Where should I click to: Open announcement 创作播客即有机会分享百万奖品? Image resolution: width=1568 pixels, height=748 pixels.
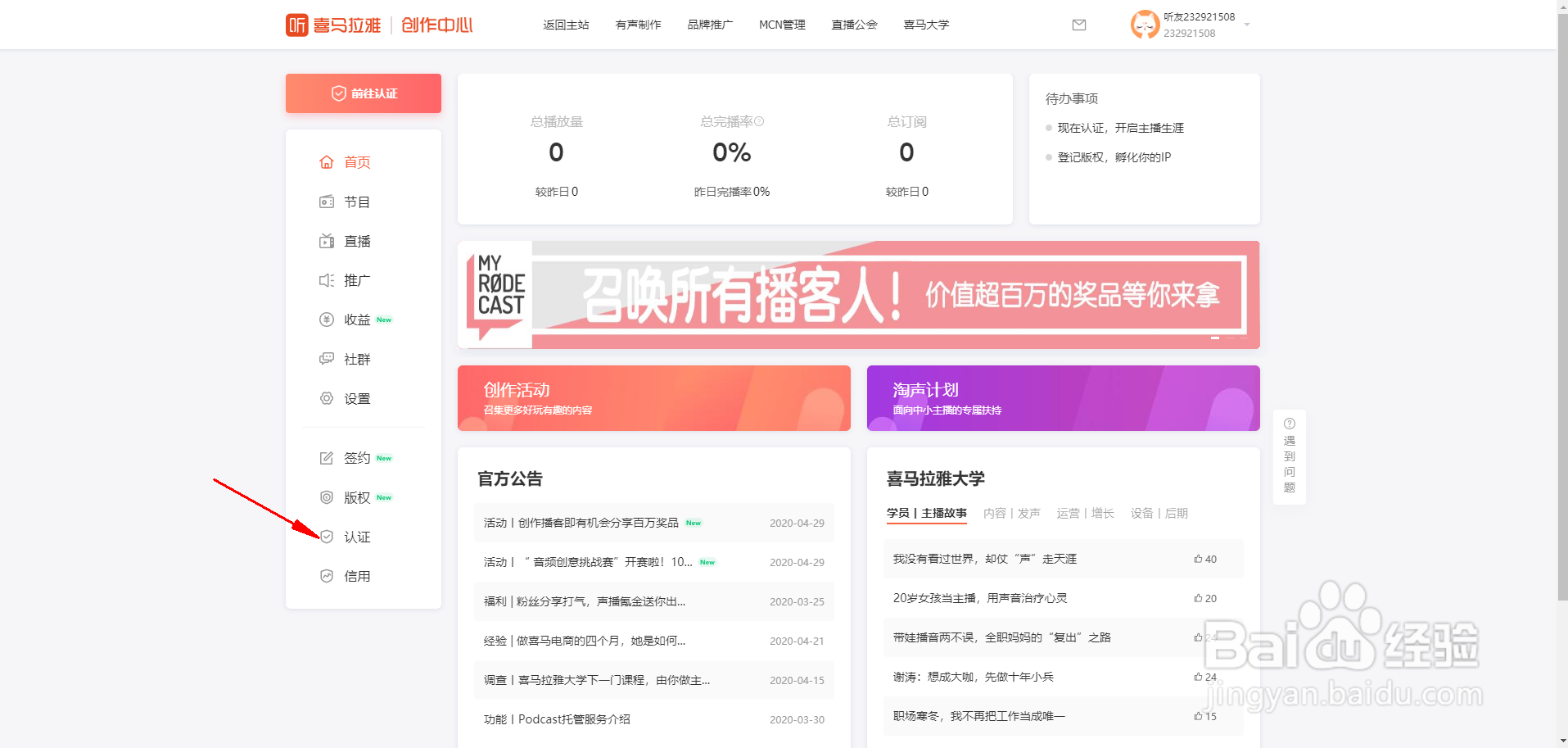coord(654,523)
